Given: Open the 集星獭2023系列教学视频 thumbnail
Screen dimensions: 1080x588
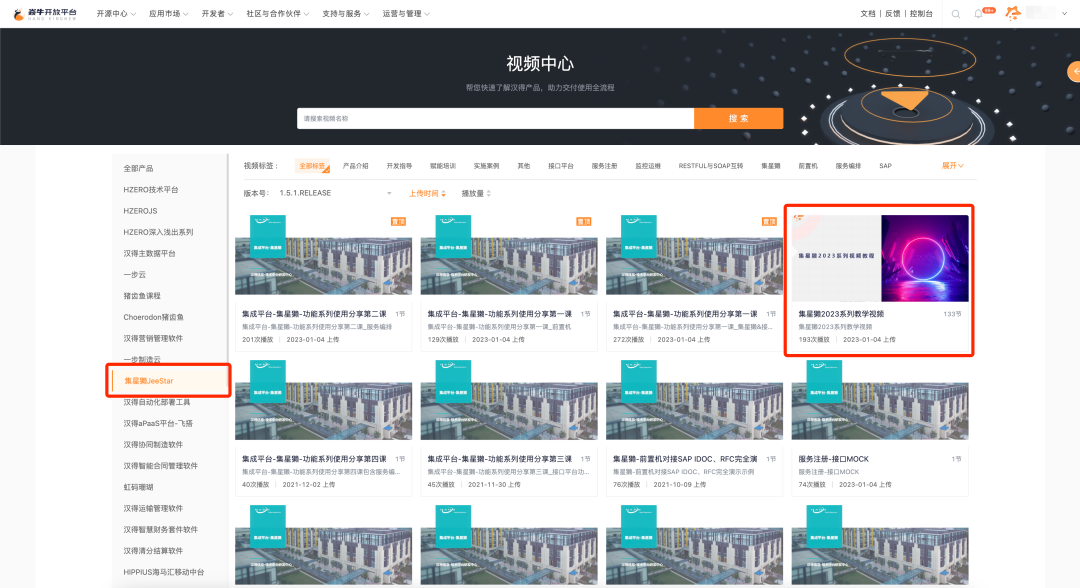Looking at the screenshot, I should click(x=880, y=258).
